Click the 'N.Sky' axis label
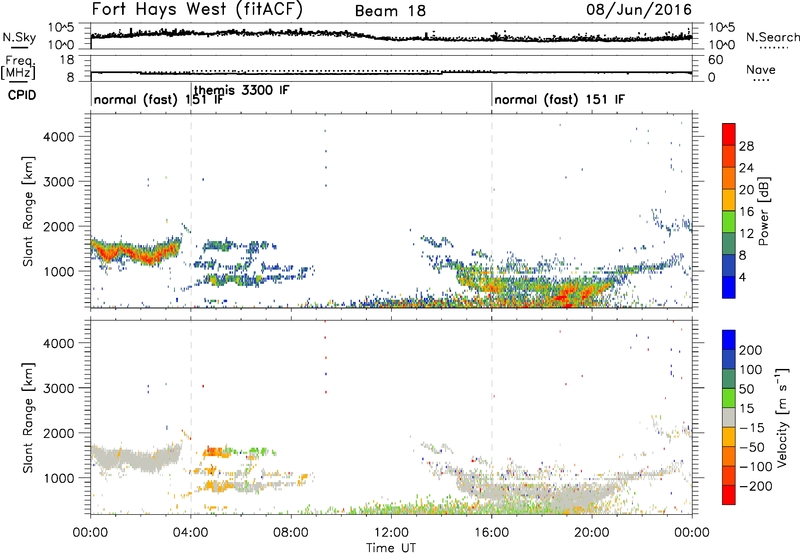The width and height of the screenshot is (800, 554). click(19, 37)
